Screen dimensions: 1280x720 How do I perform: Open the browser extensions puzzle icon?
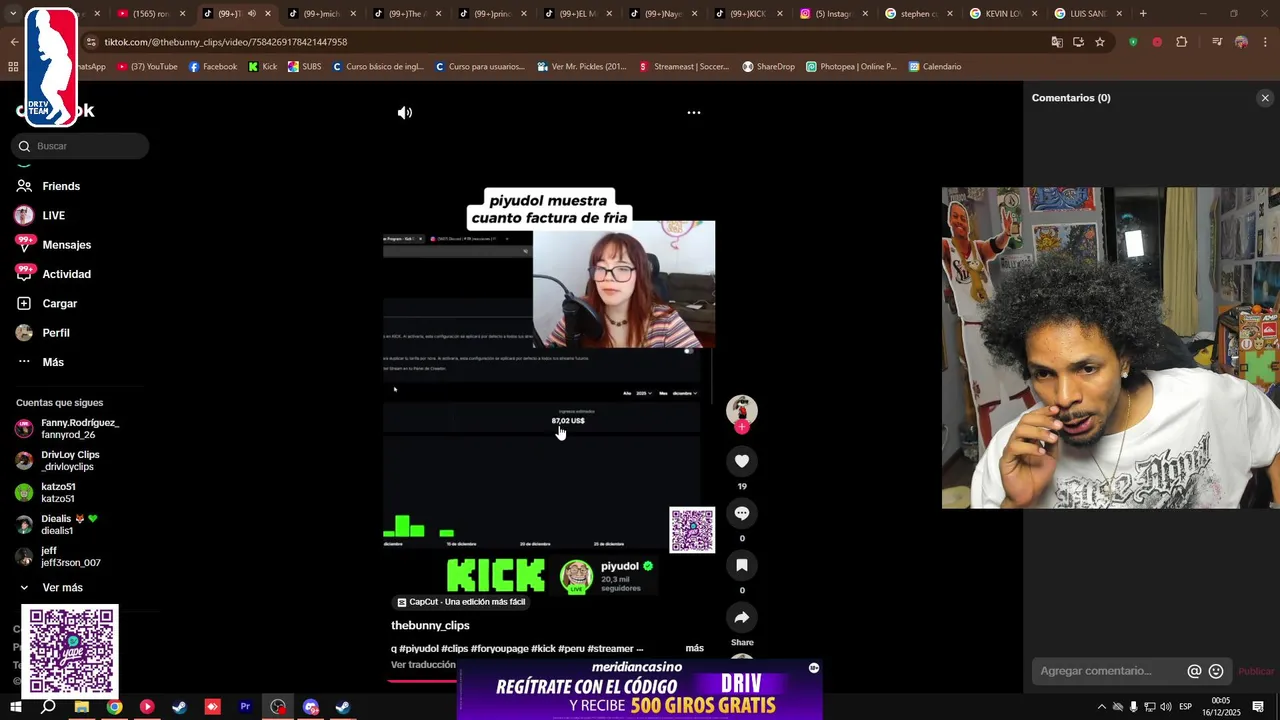pos(1182,42)
